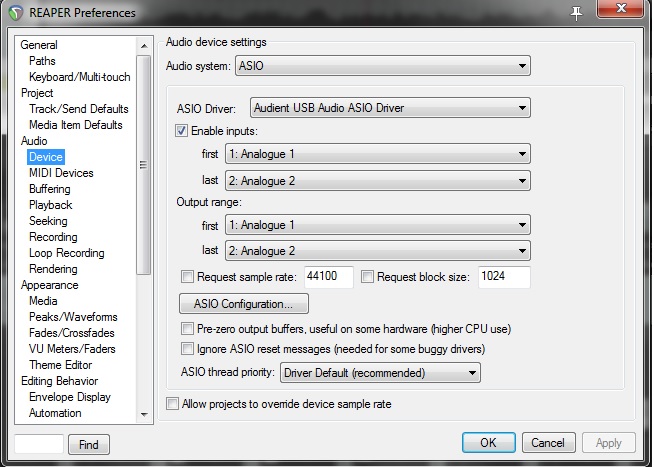Open Media page under Appearance

(43, 301)
